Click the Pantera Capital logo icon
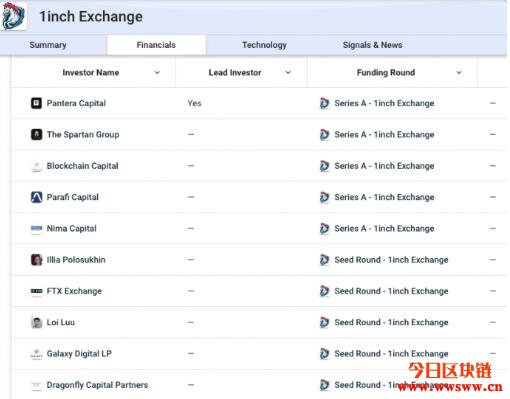510x399 pixels. tap(36, 103)
